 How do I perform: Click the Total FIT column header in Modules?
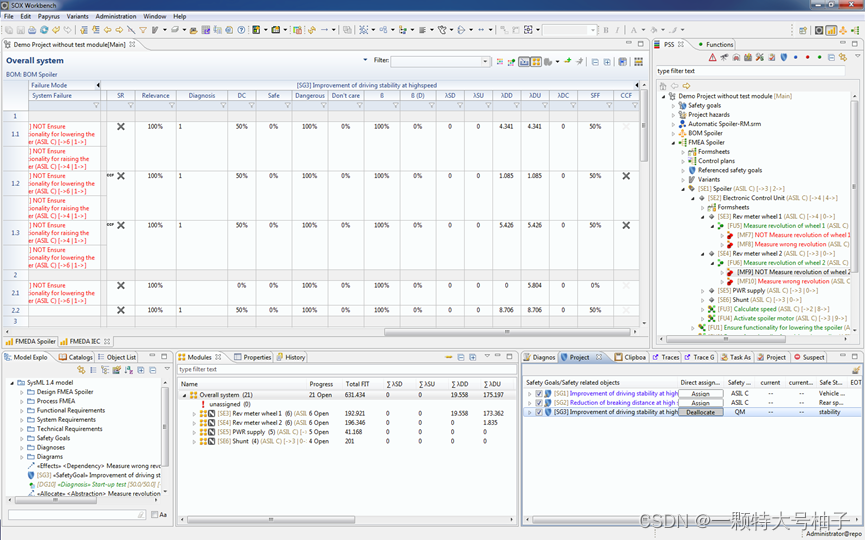pos(357,384)
